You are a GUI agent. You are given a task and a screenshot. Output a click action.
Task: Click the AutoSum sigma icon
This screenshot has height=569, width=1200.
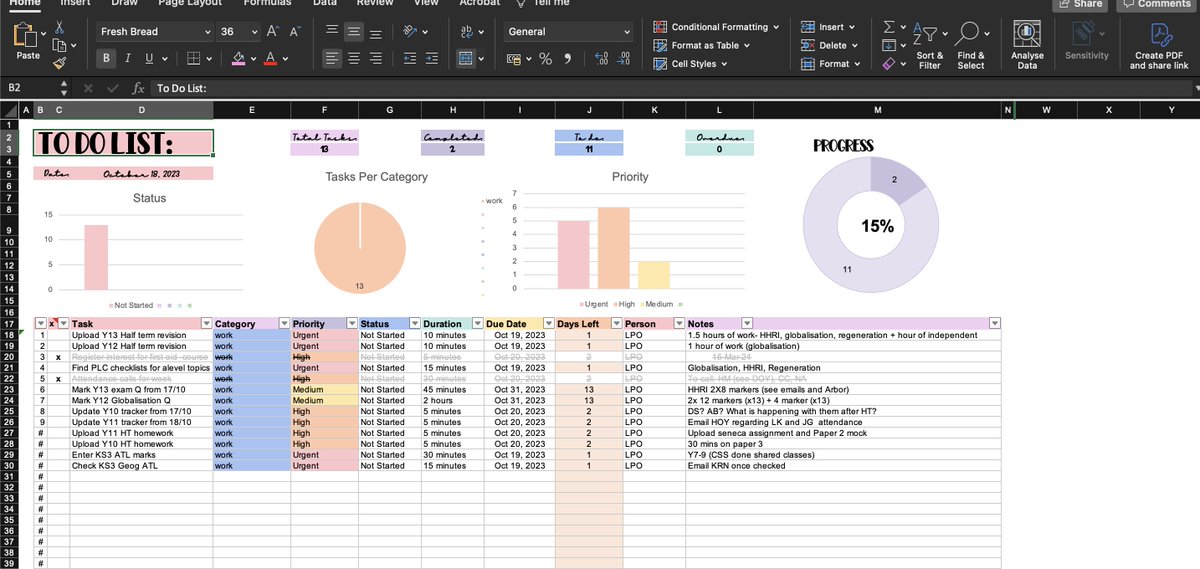pyautogui.click(x=888, y=27)
